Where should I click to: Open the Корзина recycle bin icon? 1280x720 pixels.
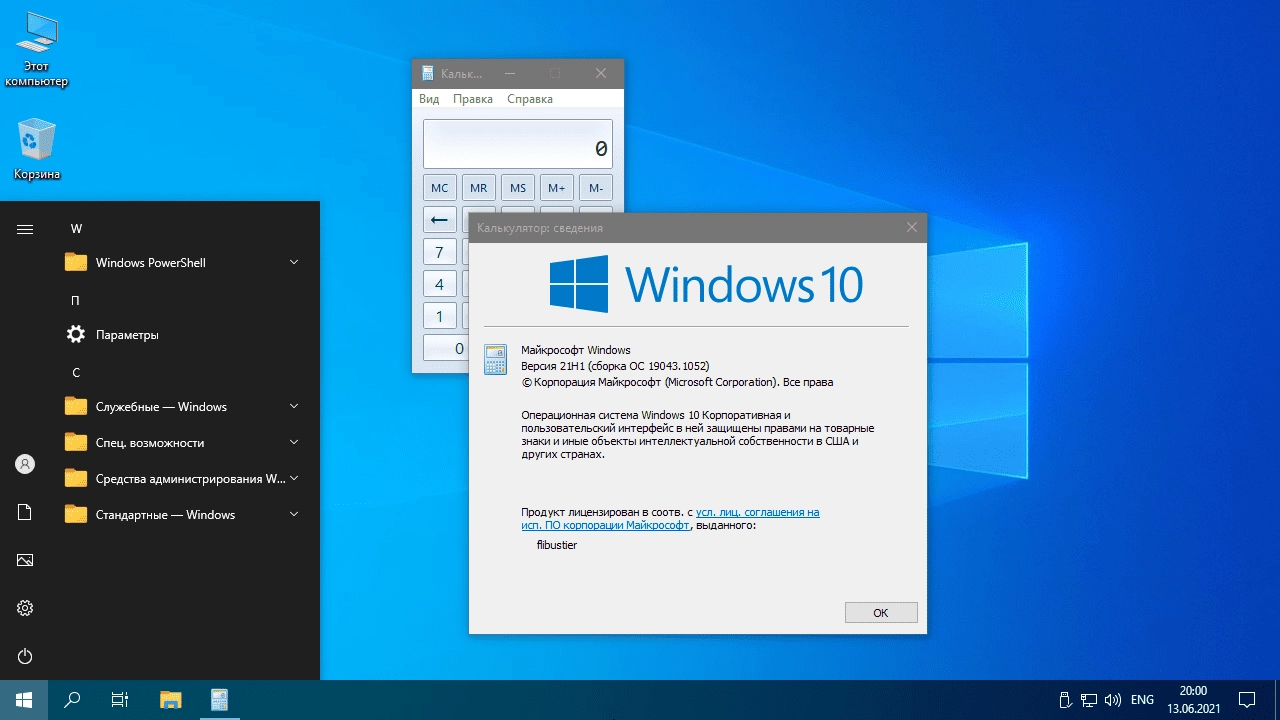point(37,150)
